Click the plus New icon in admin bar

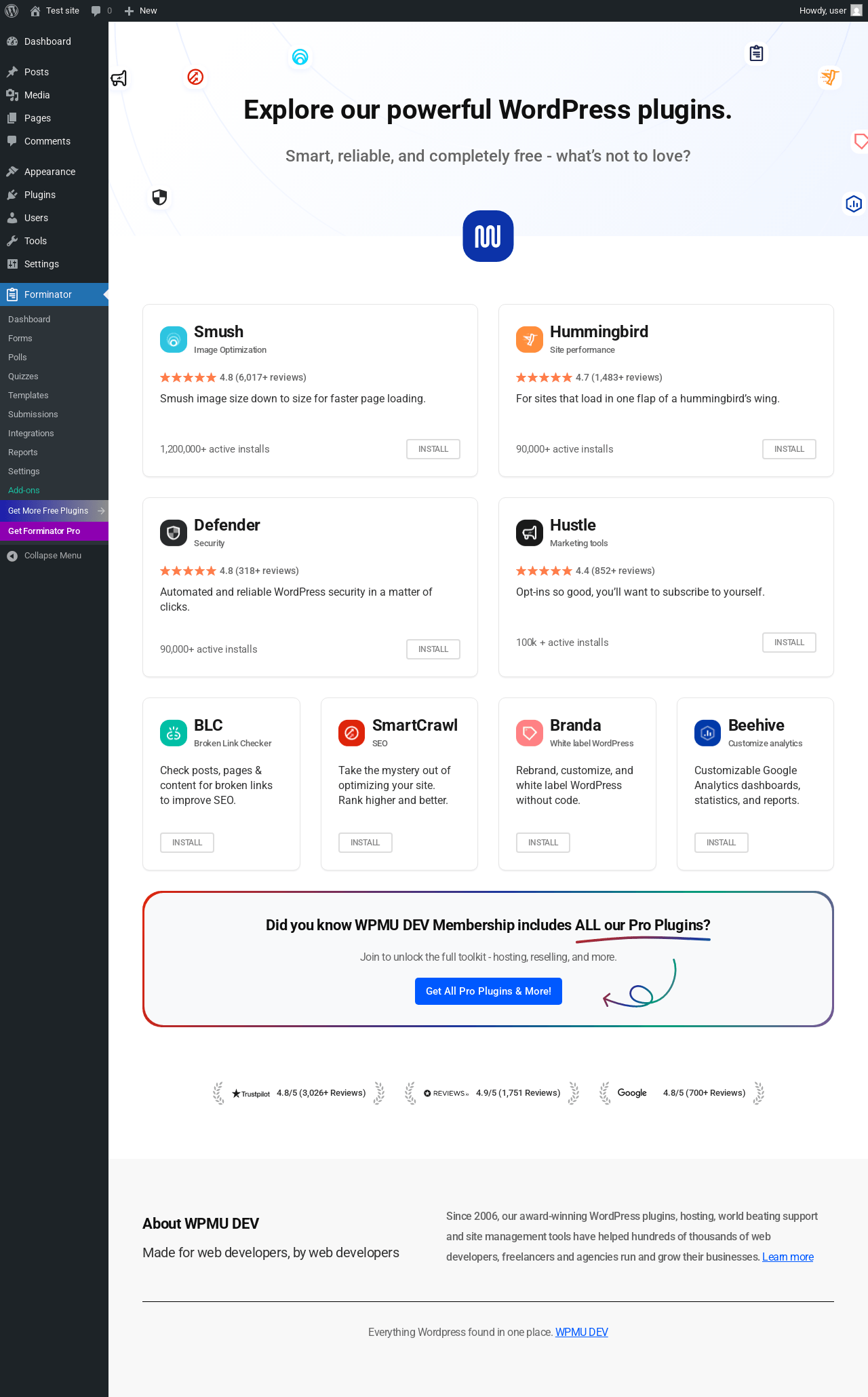pyautogui.click(x=129, y=11)
